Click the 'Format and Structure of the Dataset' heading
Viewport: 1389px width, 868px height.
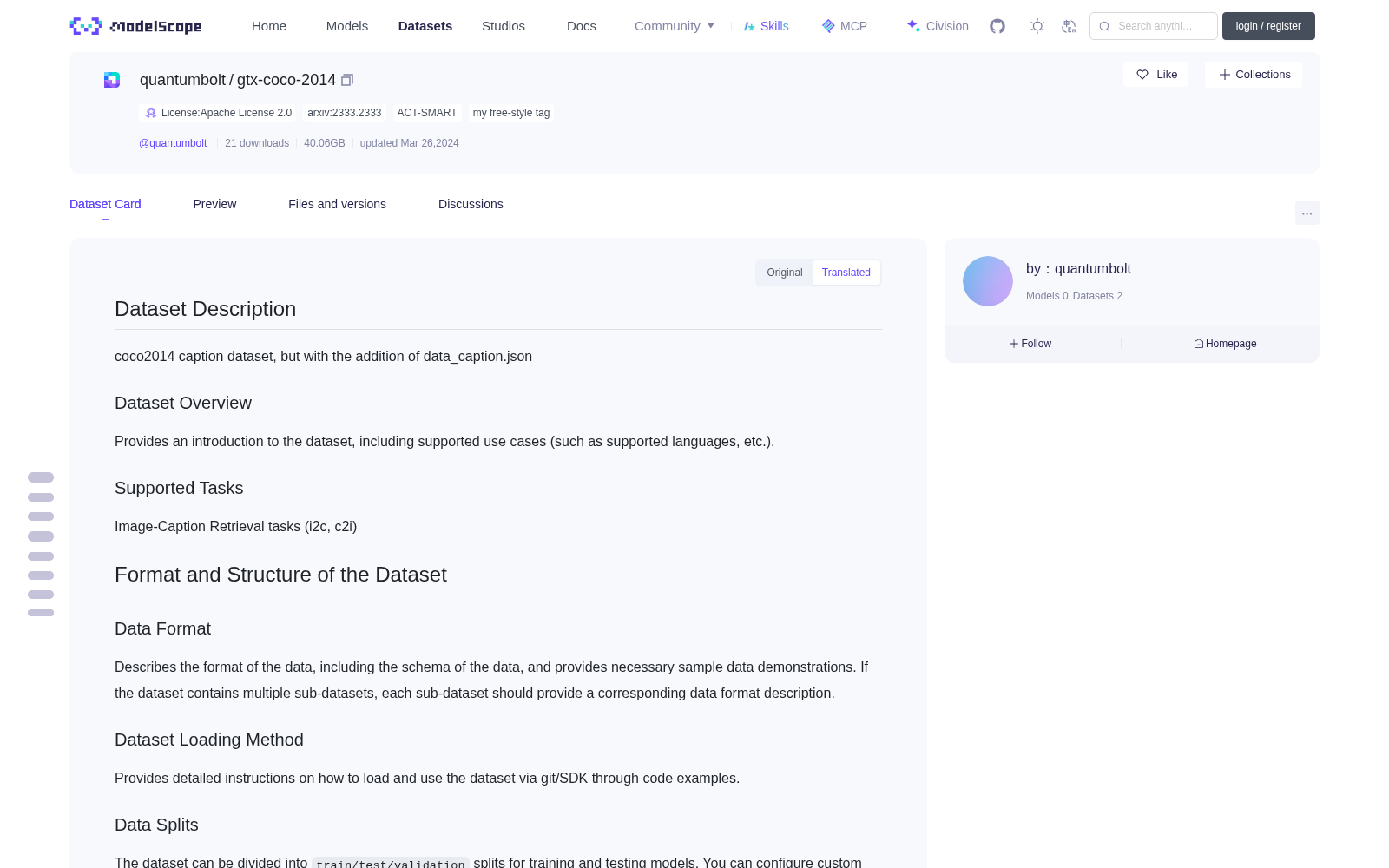280,575
